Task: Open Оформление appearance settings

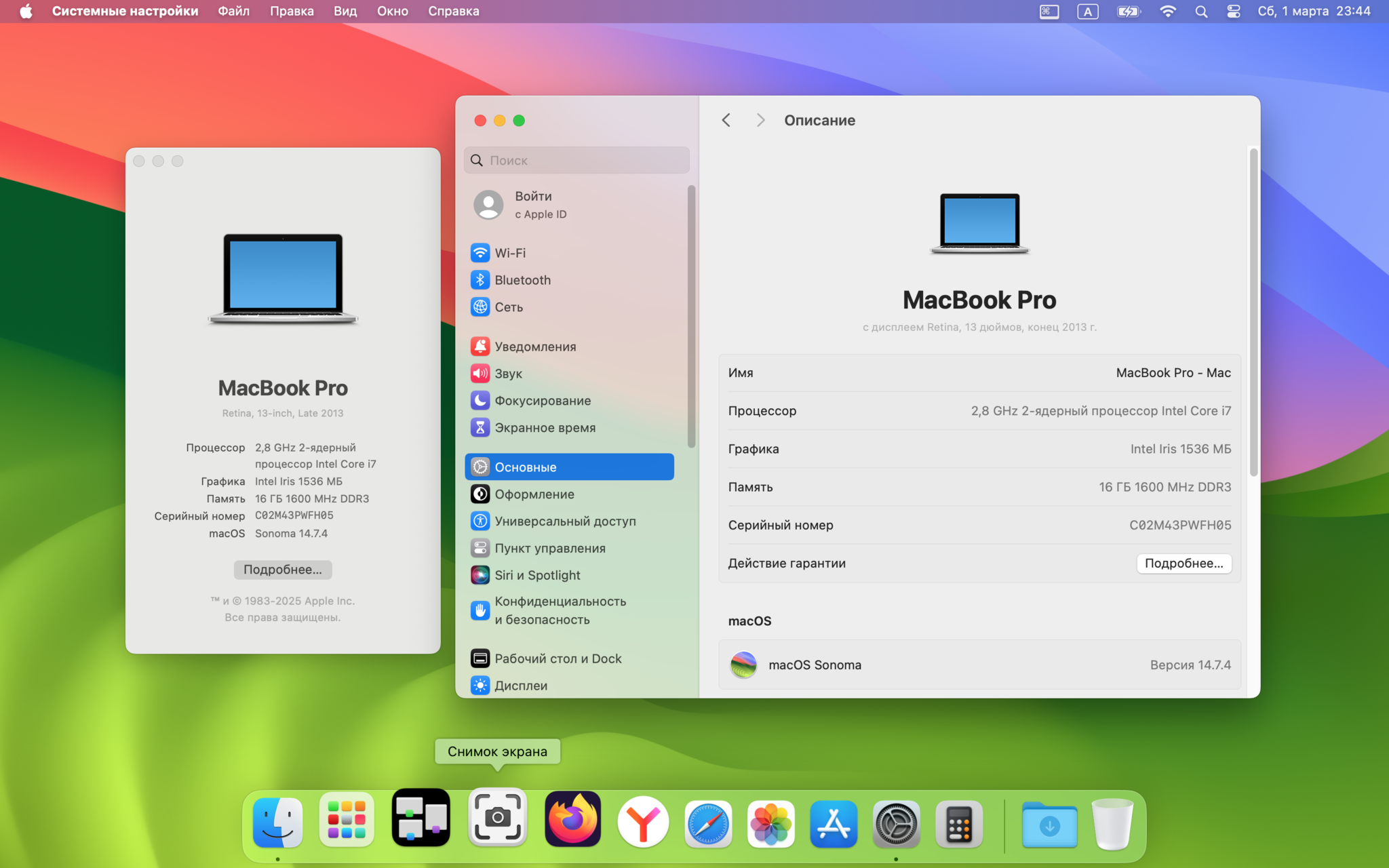Action: [570, 494]
